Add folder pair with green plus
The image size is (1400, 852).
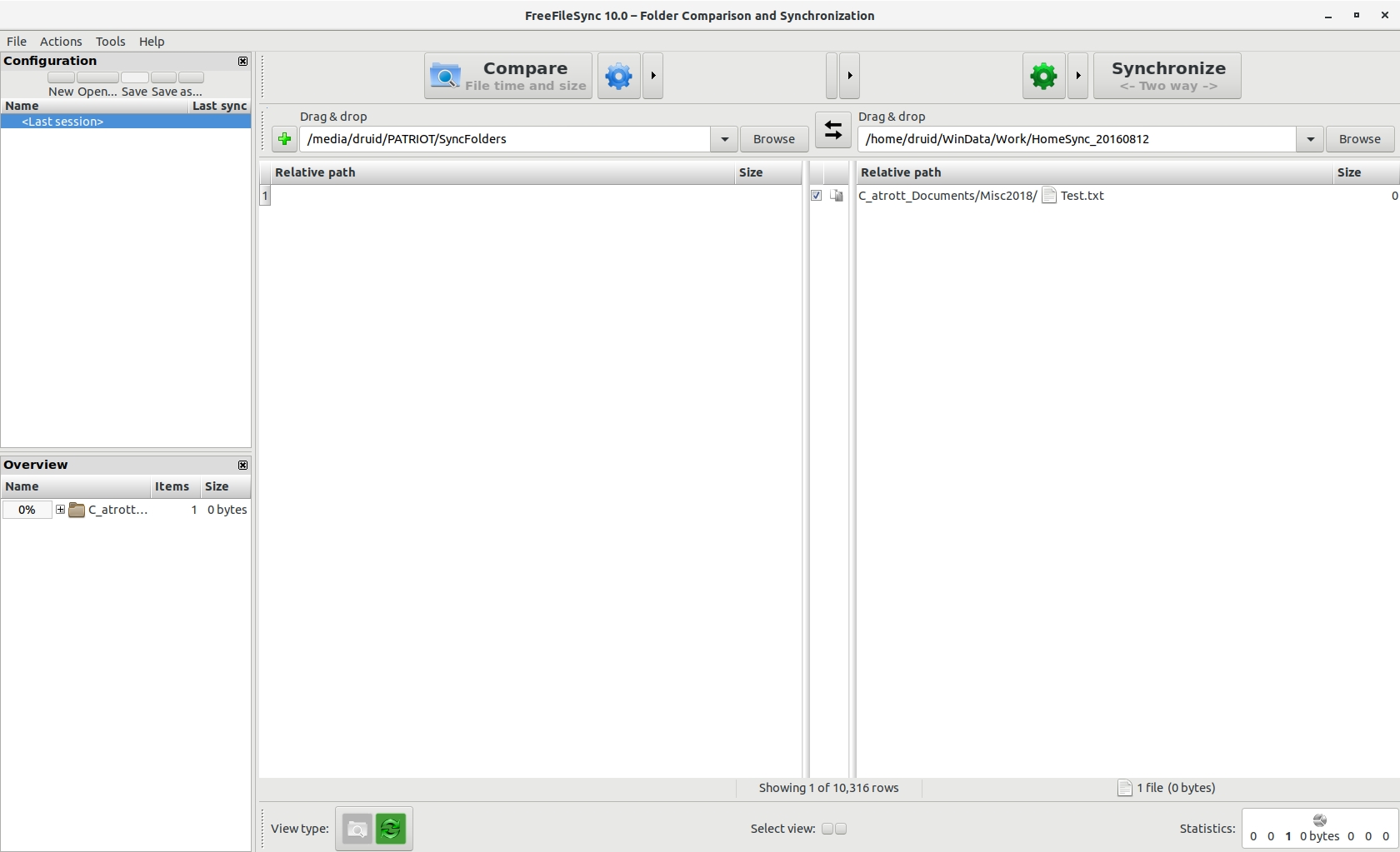pyautogui.click(x=284, y=139)
